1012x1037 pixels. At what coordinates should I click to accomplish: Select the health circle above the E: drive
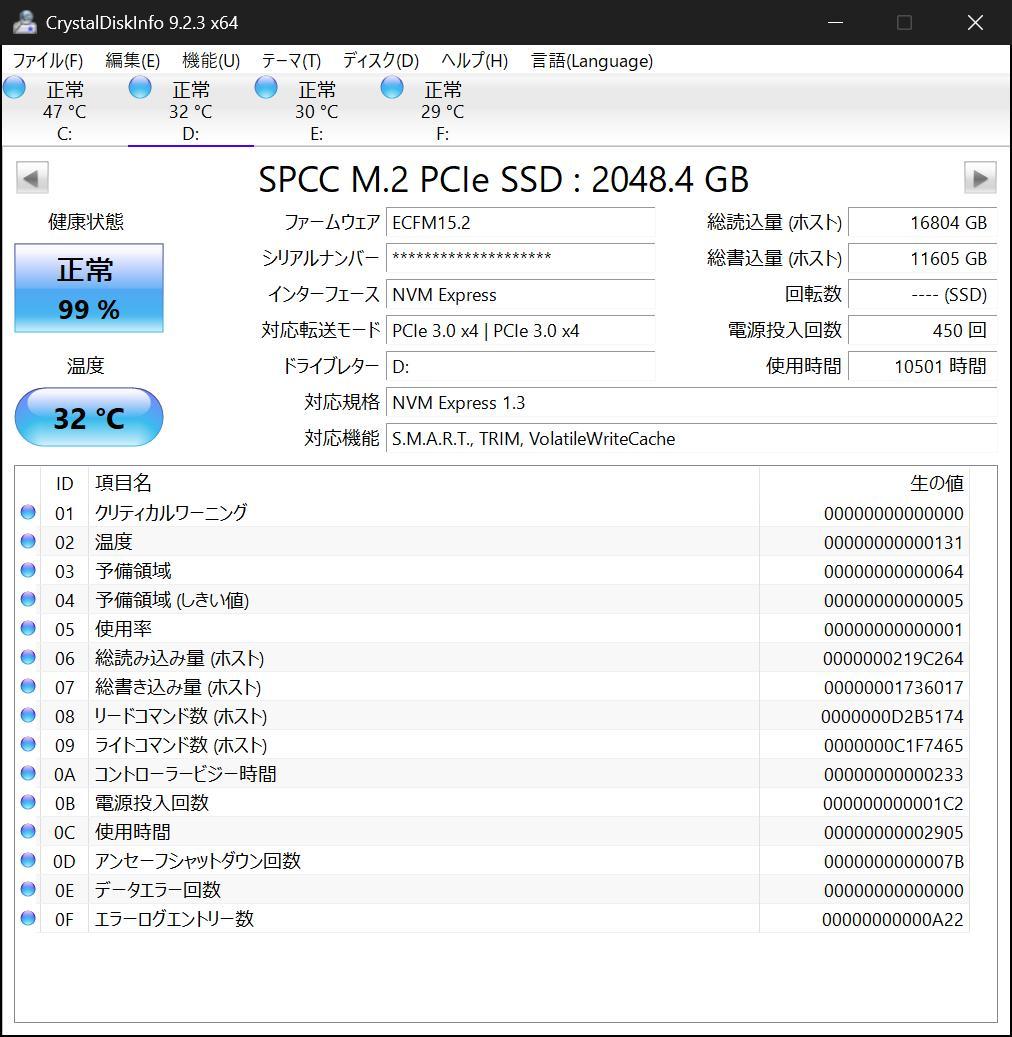266,88
